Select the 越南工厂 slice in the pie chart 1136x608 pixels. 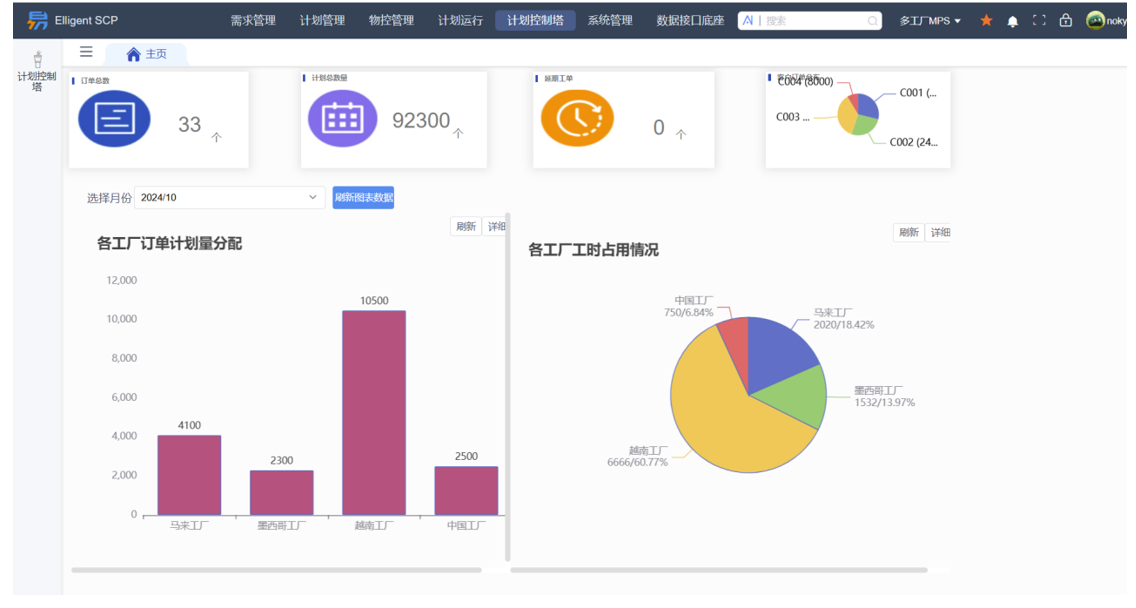[720, 420]
